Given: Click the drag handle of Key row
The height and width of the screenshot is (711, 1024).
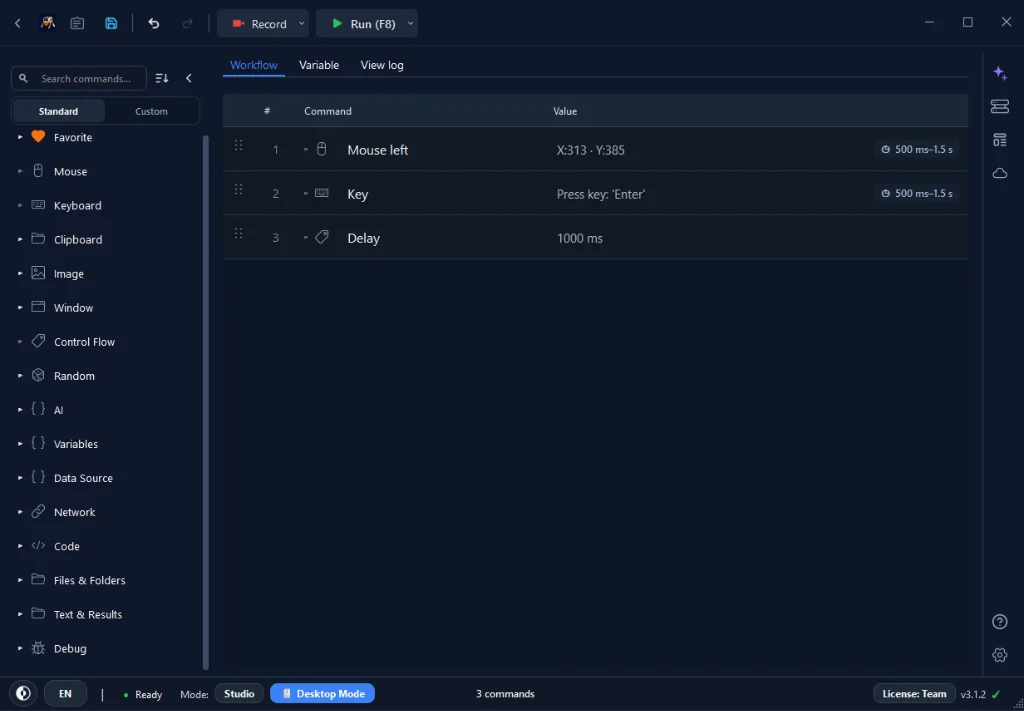Looking at the screenshot, I should [x=238, y=189].
